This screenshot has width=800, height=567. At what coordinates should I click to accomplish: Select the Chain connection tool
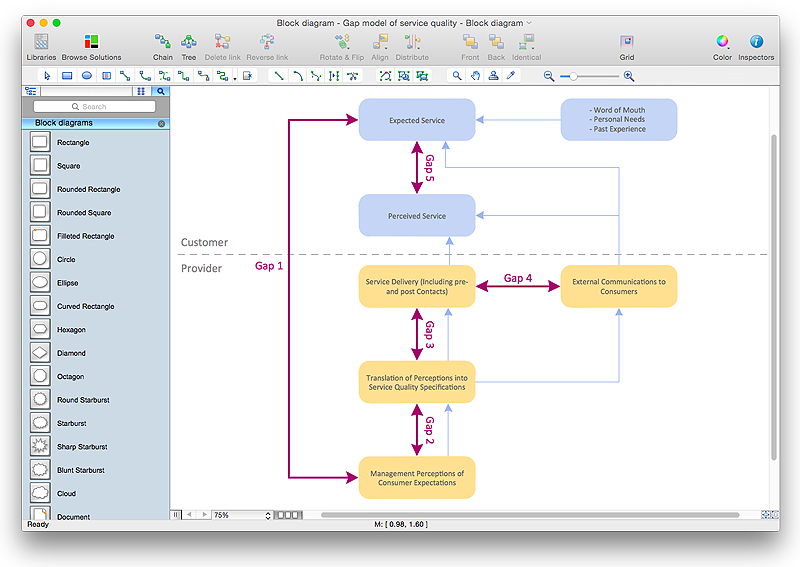[x=162, y=43]
